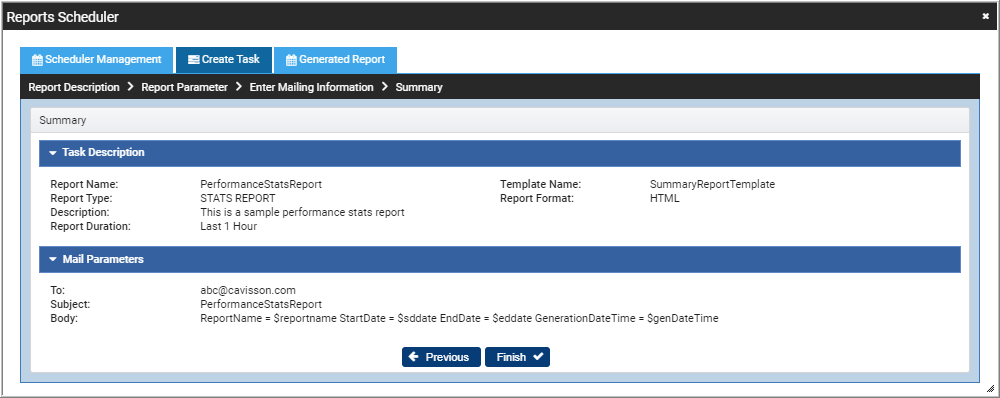Viewport: 1000px width, 398px height.
Task: Collapse the Mail Parameters section
Action: (500, 260)
